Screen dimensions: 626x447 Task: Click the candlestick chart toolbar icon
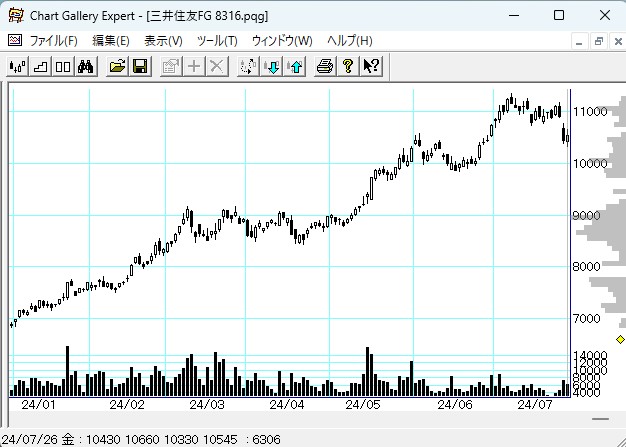(17, 66)
